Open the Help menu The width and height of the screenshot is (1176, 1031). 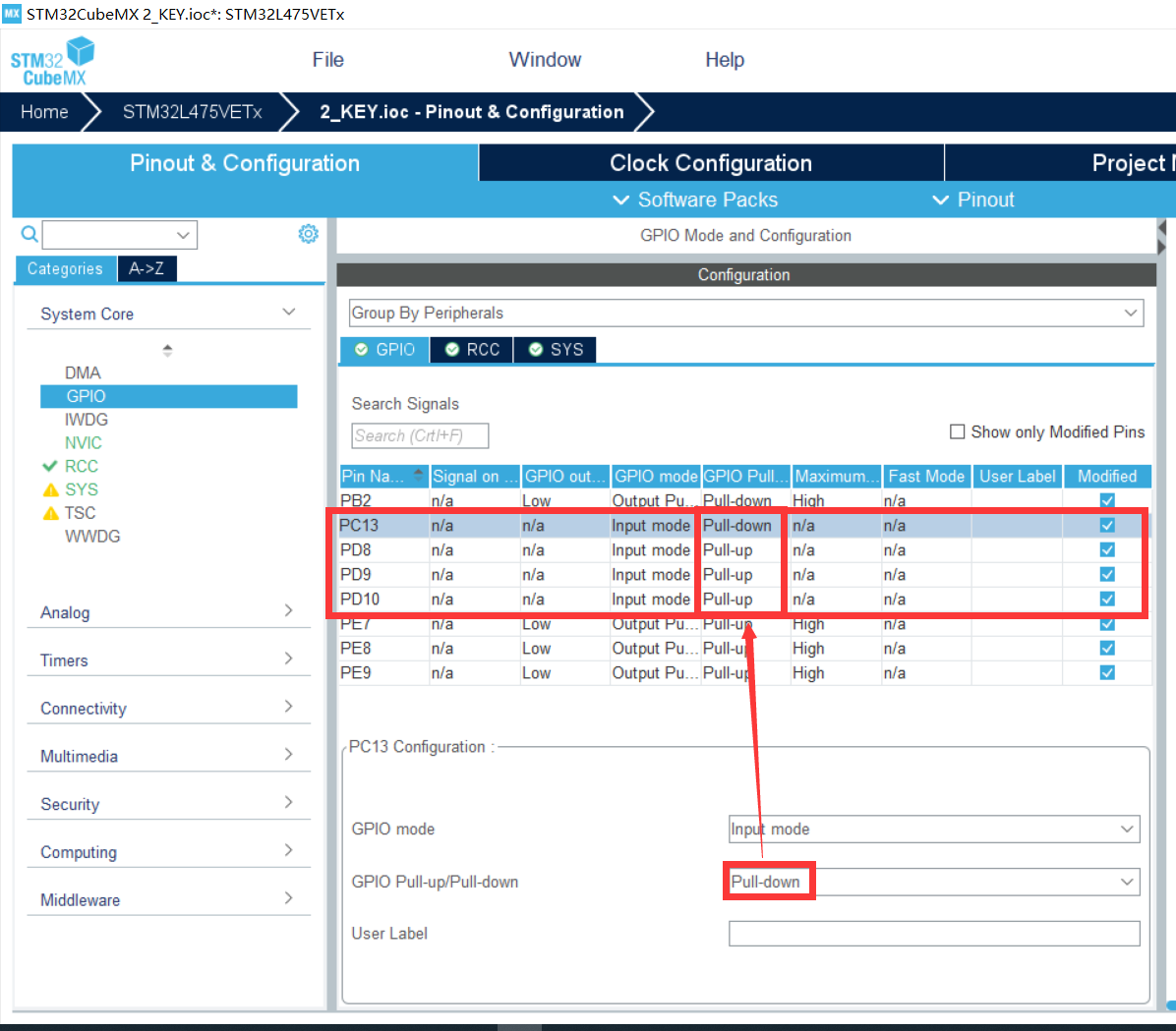point(725,60)
